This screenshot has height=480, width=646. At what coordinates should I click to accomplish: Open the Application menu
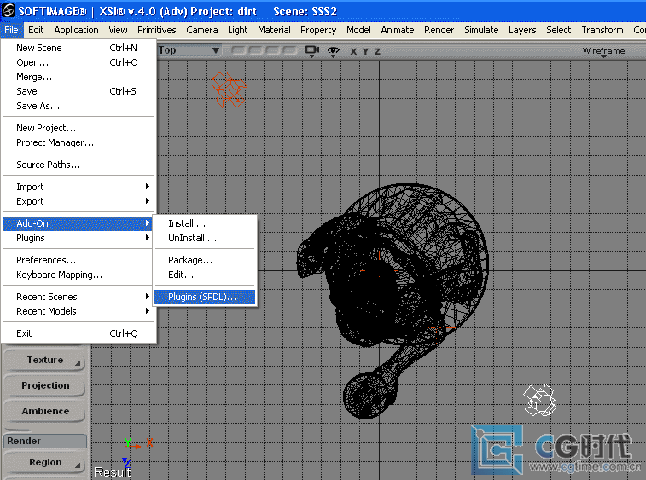76,30
